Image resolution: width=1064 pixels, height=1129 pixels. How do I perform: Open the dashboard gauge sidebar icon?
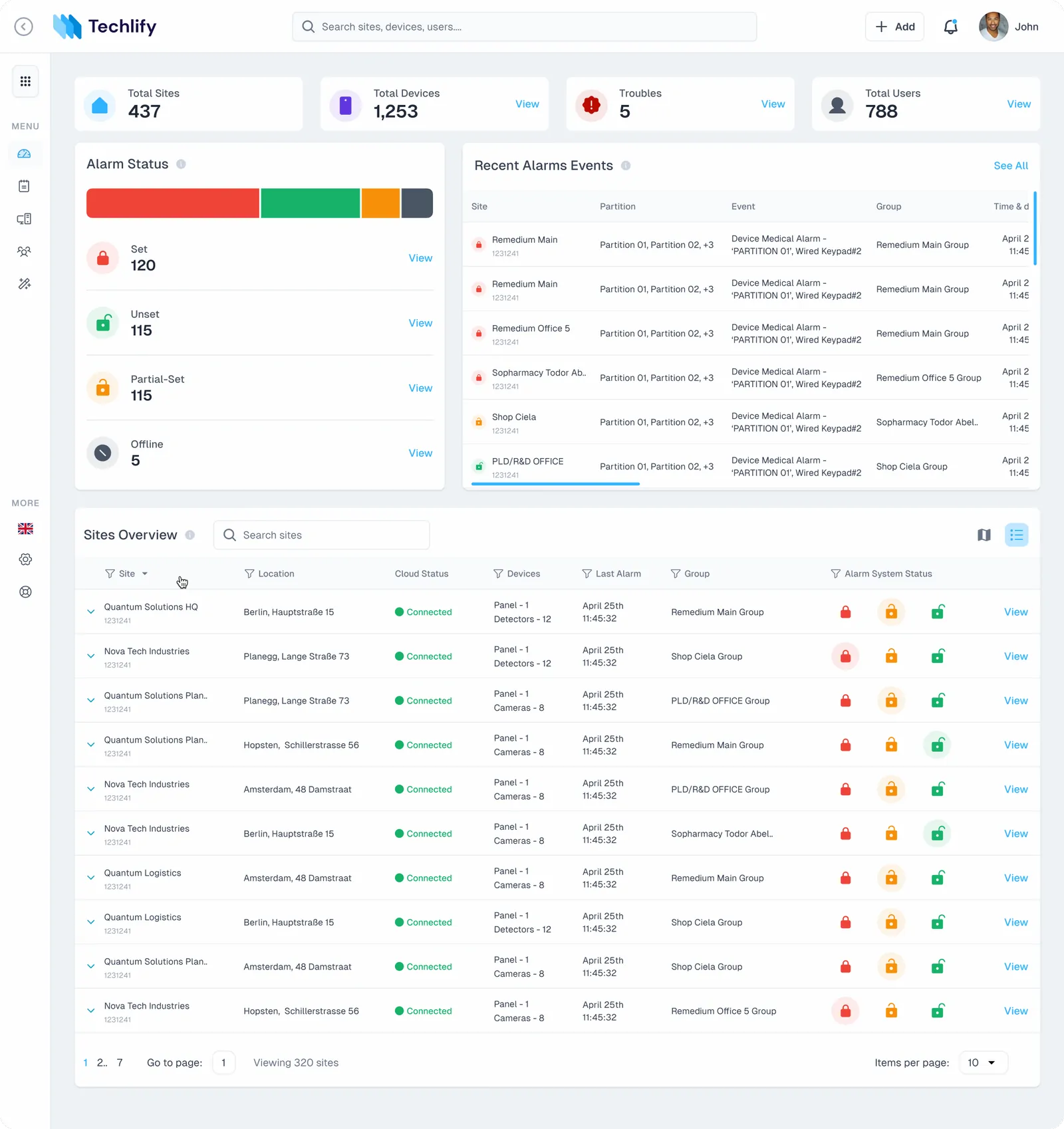pyautogui.click(x=24, y=154)
